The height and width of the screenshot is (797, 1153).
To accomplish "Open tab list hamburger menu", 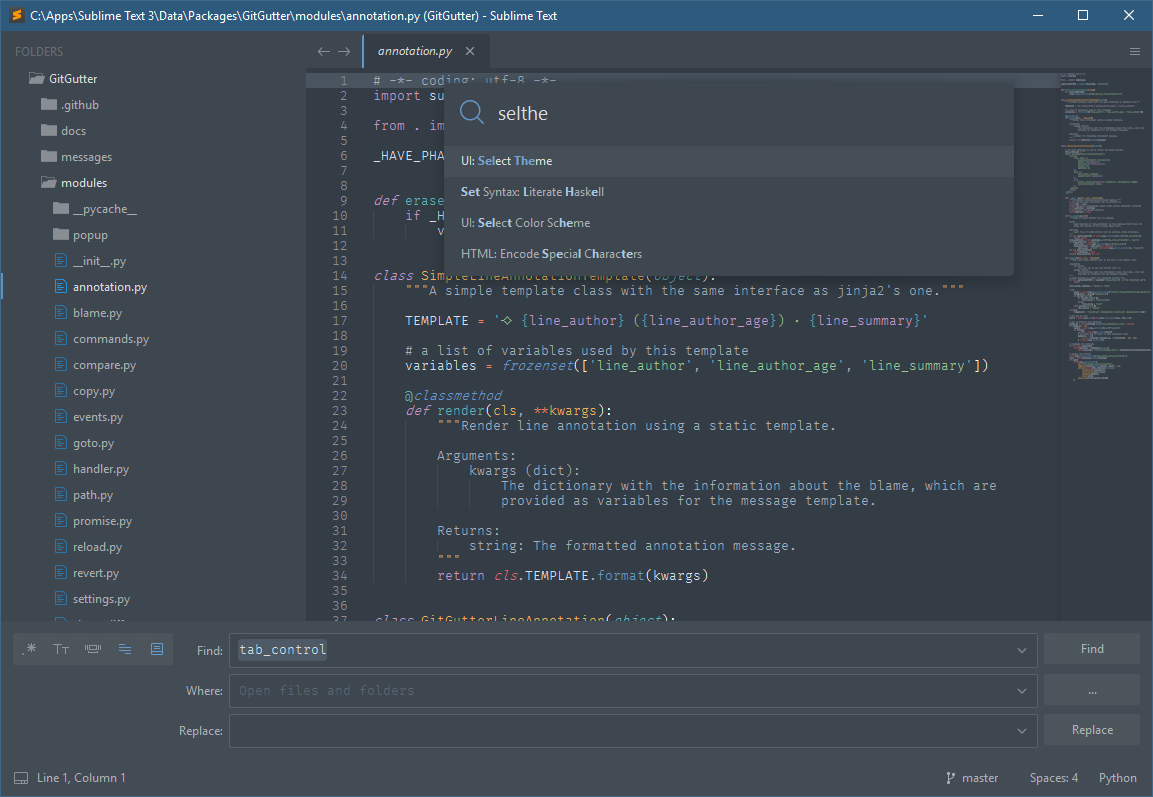I will click(x=1135, y=51).
